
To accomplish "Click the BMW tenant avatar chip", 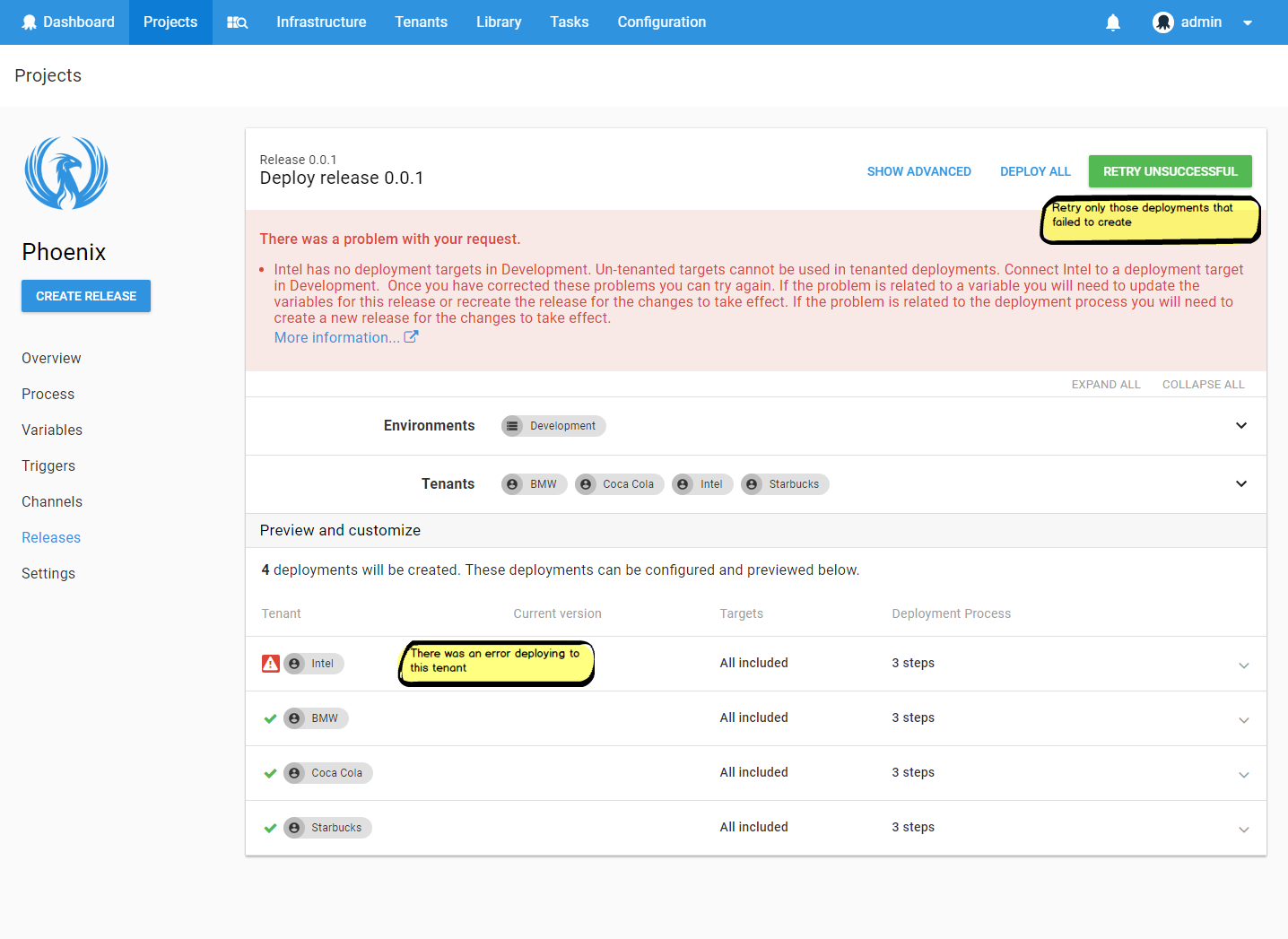I will tap(534, 483).
